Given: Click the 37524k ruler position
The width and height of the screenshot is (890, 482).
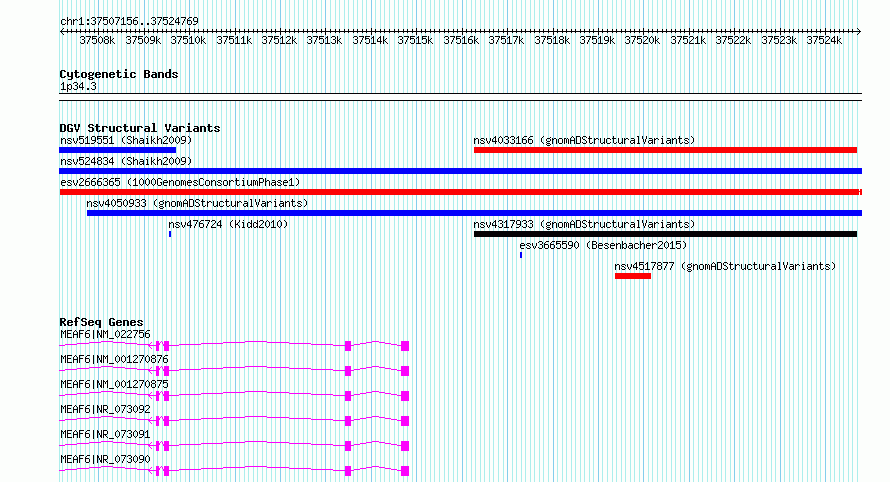Looking at the screenshot, I should pos(824,40).
